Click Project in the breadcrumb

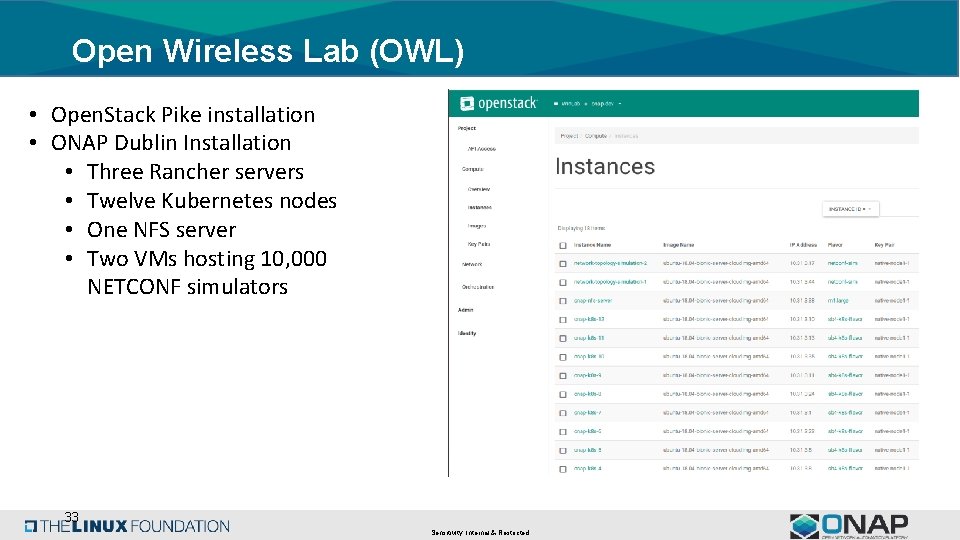click(569, 136)
